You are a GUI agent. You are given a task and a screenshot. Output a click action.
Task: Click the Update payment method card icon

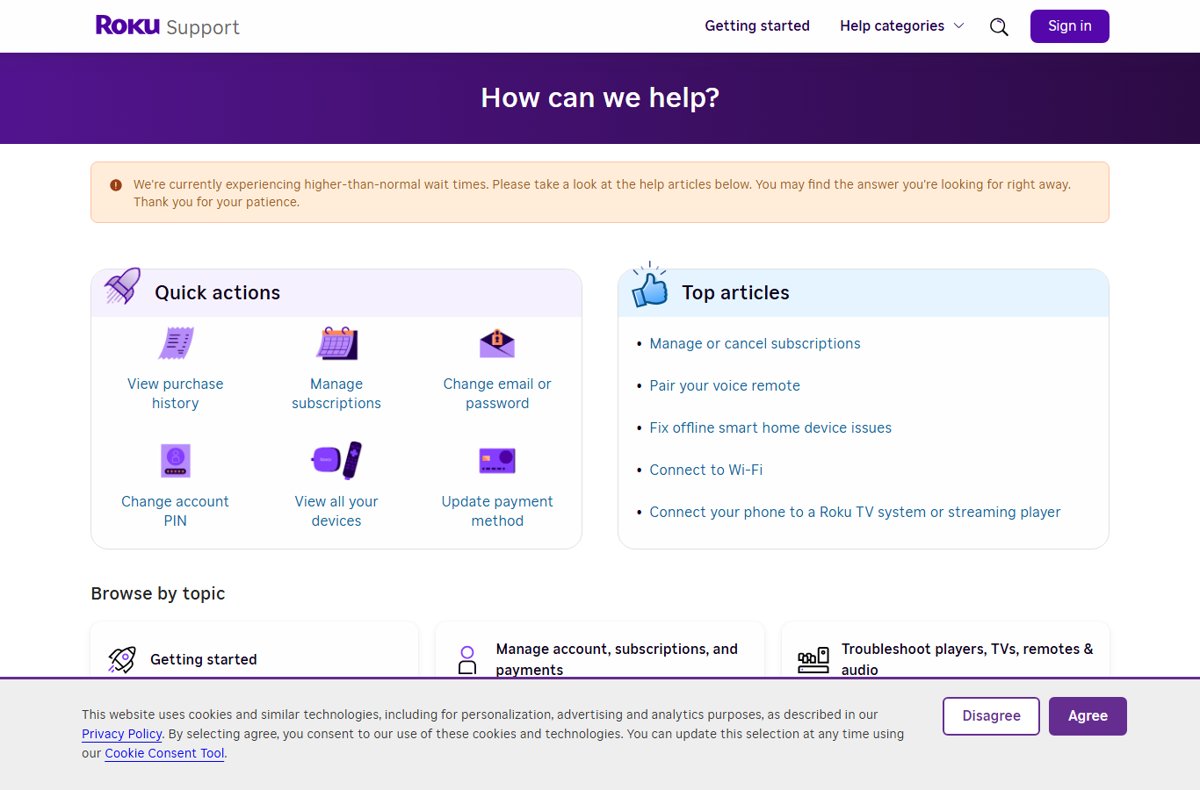click(x=497, y=461)
